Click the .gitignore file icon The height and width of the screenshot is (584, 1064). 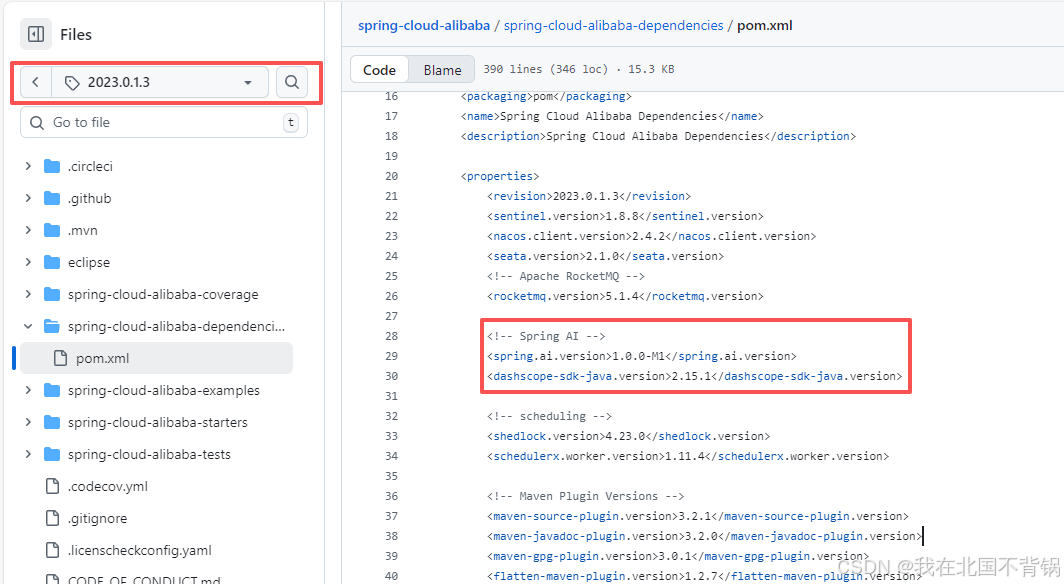tap(52, 518)
